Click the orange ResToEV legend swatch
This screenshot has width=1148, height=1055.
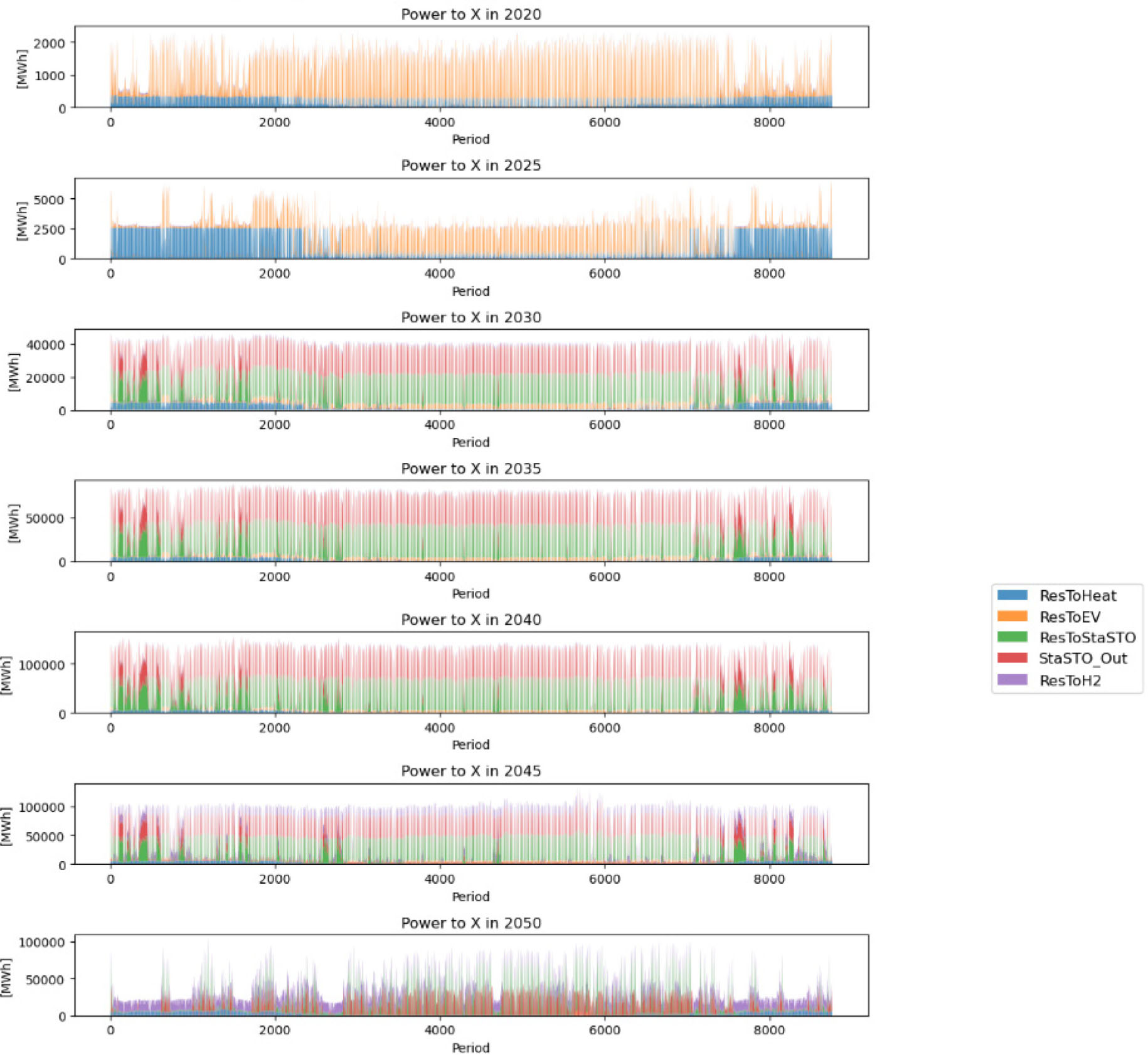pyautogui.click(x=1011, y=617)
